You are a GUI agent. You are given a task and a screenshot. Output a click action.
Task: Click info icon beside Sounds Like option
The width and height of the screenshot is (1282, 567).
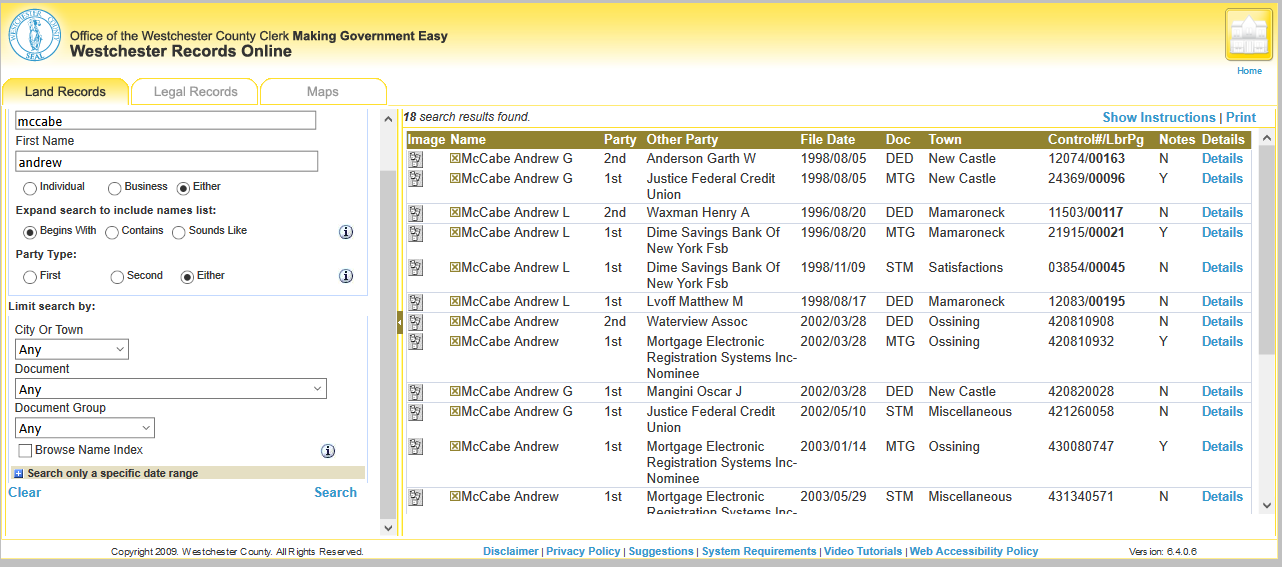pos(346,232)
